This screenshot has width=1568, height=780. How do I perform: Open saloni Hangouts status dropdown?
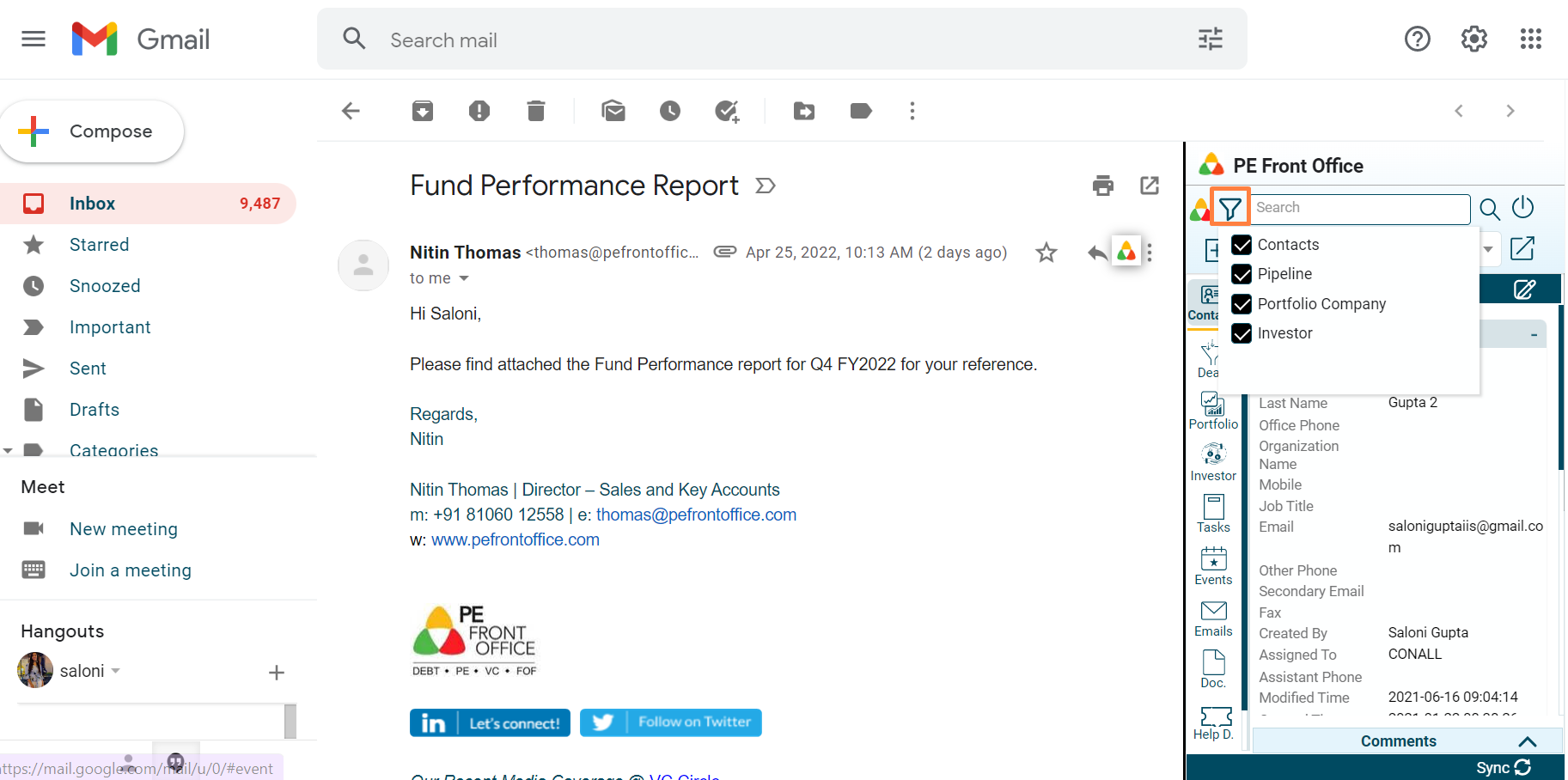pyautogui.click(x=116, y=671)
